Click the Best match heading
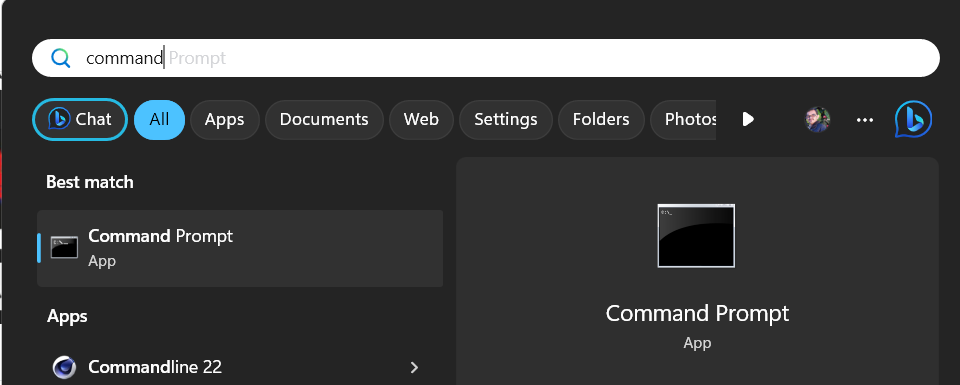 coord(90,182)
